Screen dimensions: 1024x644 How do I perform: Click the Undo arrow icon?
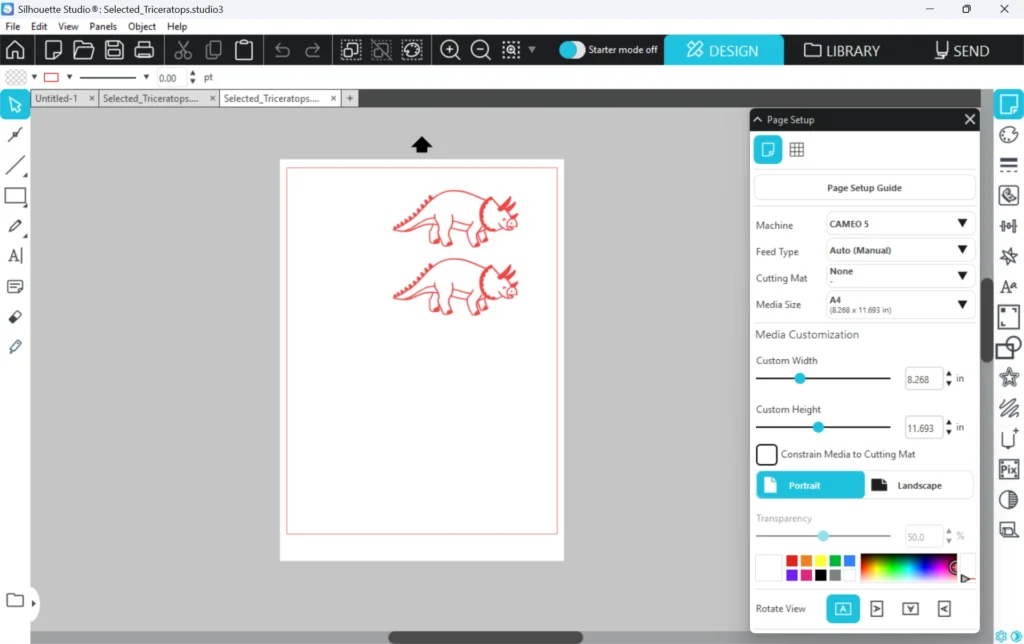pyautogui.click(x=282, y=50)
